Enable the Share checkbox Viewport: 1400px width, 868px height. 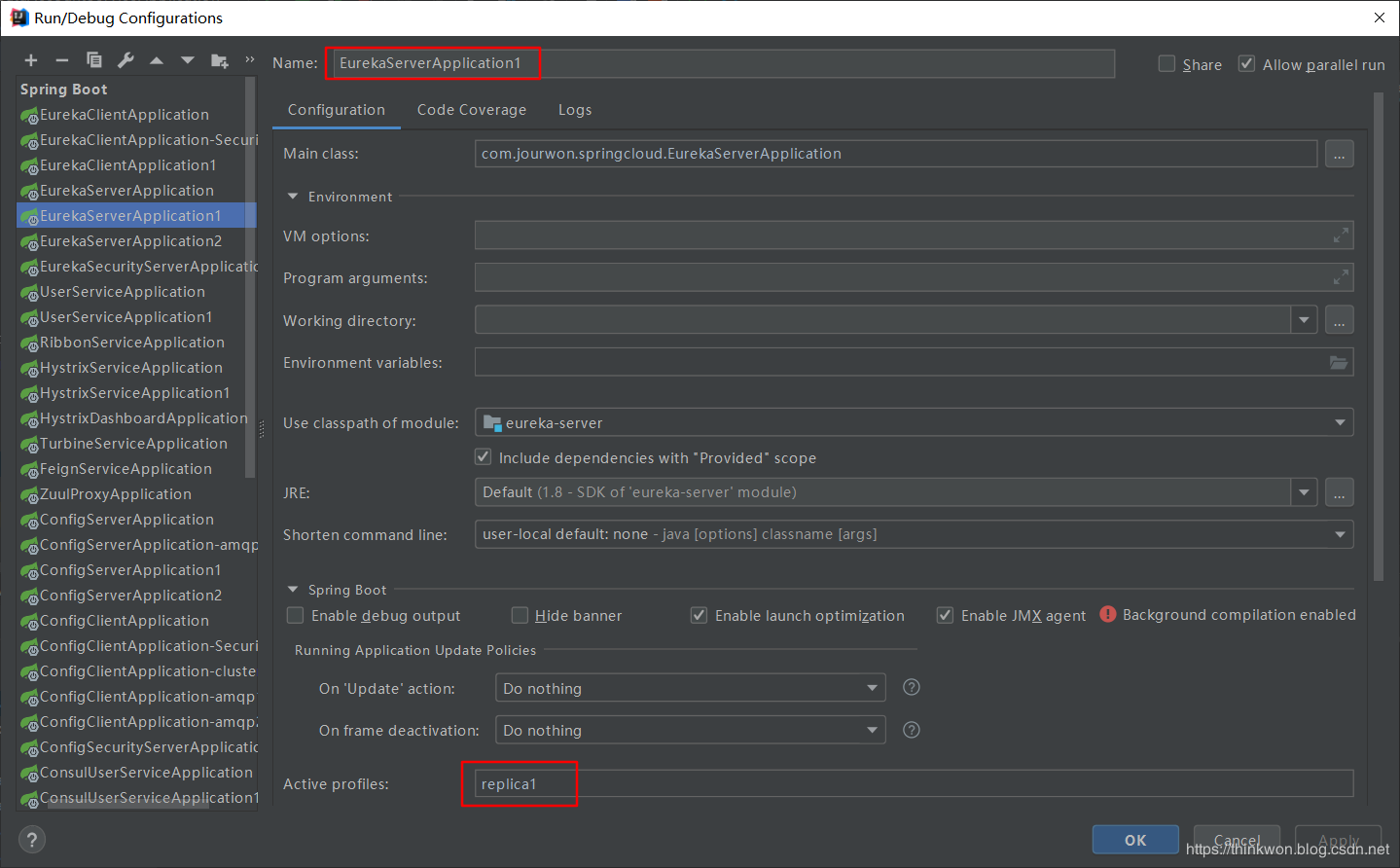pos(1167,64)
